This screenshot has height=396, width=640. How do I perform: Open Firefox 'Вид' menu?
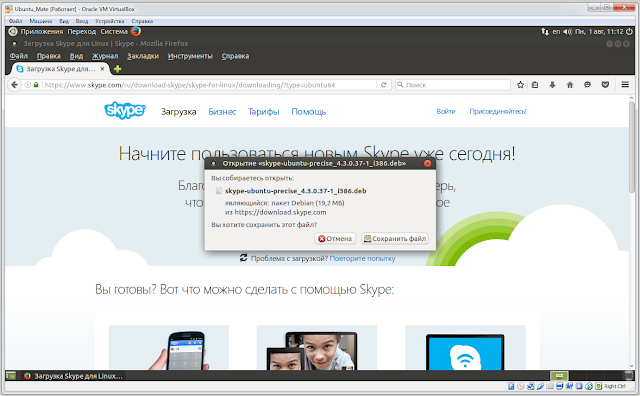(76, 56)
